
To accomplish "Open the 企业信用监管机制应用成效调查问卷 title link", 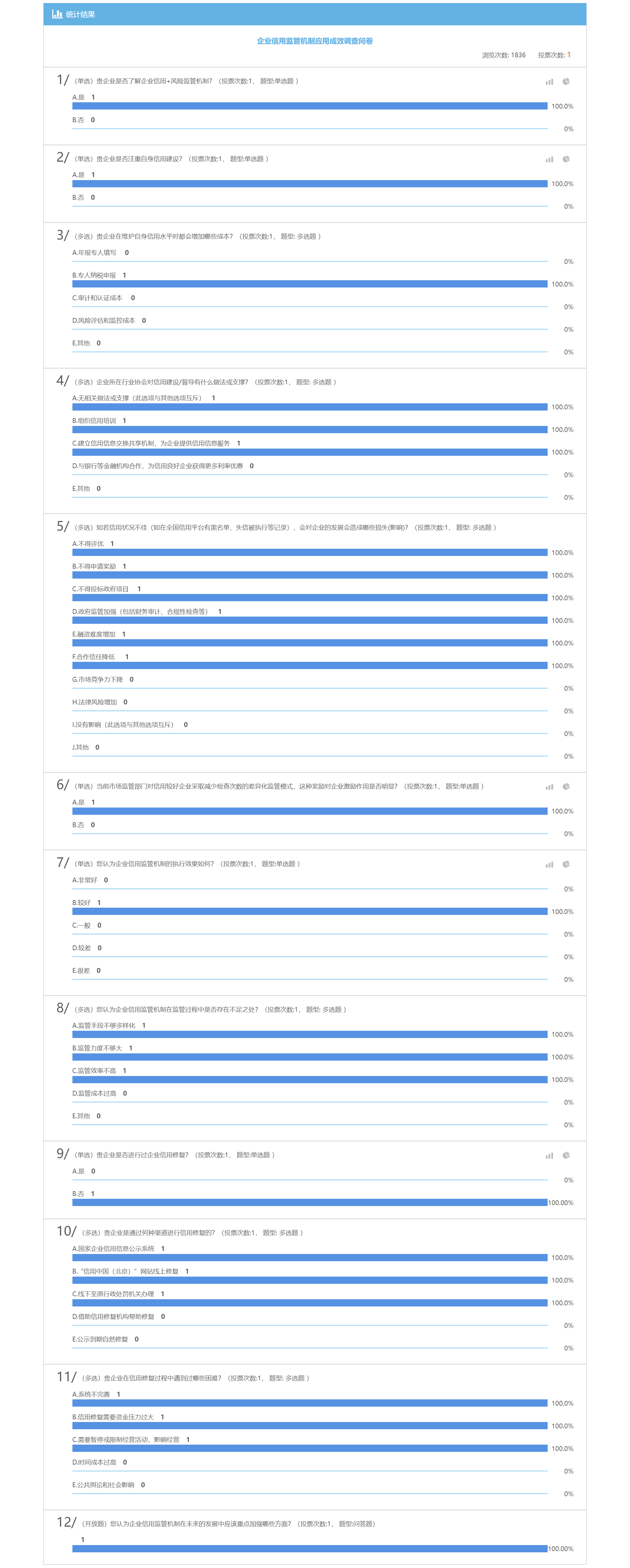I will click(315, 41).
